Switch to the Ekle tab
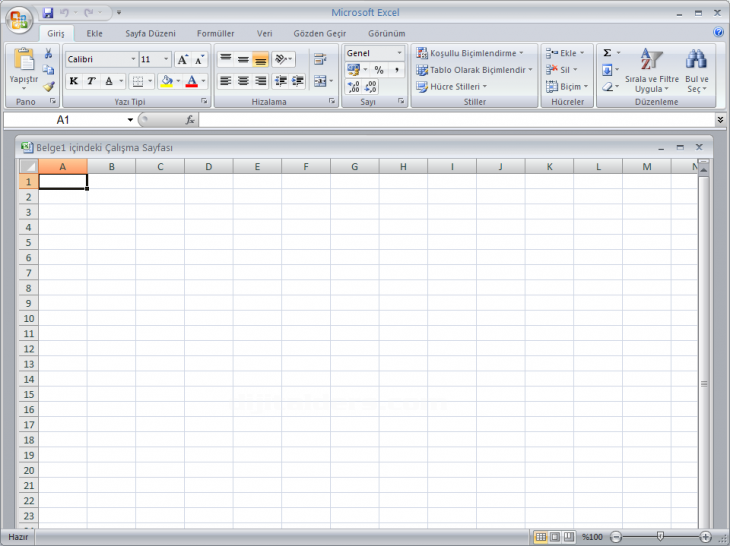 point(95,34)
